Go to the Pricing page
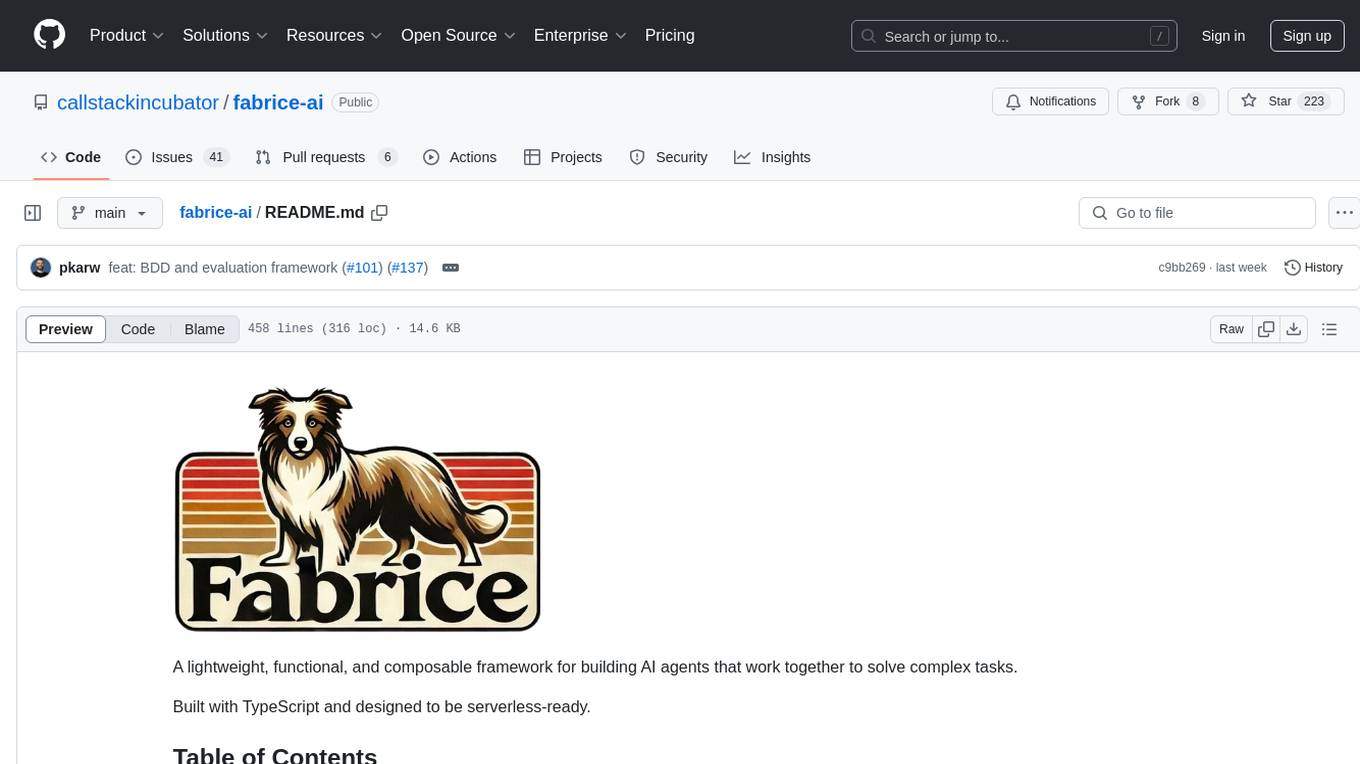 click(670, 35)
